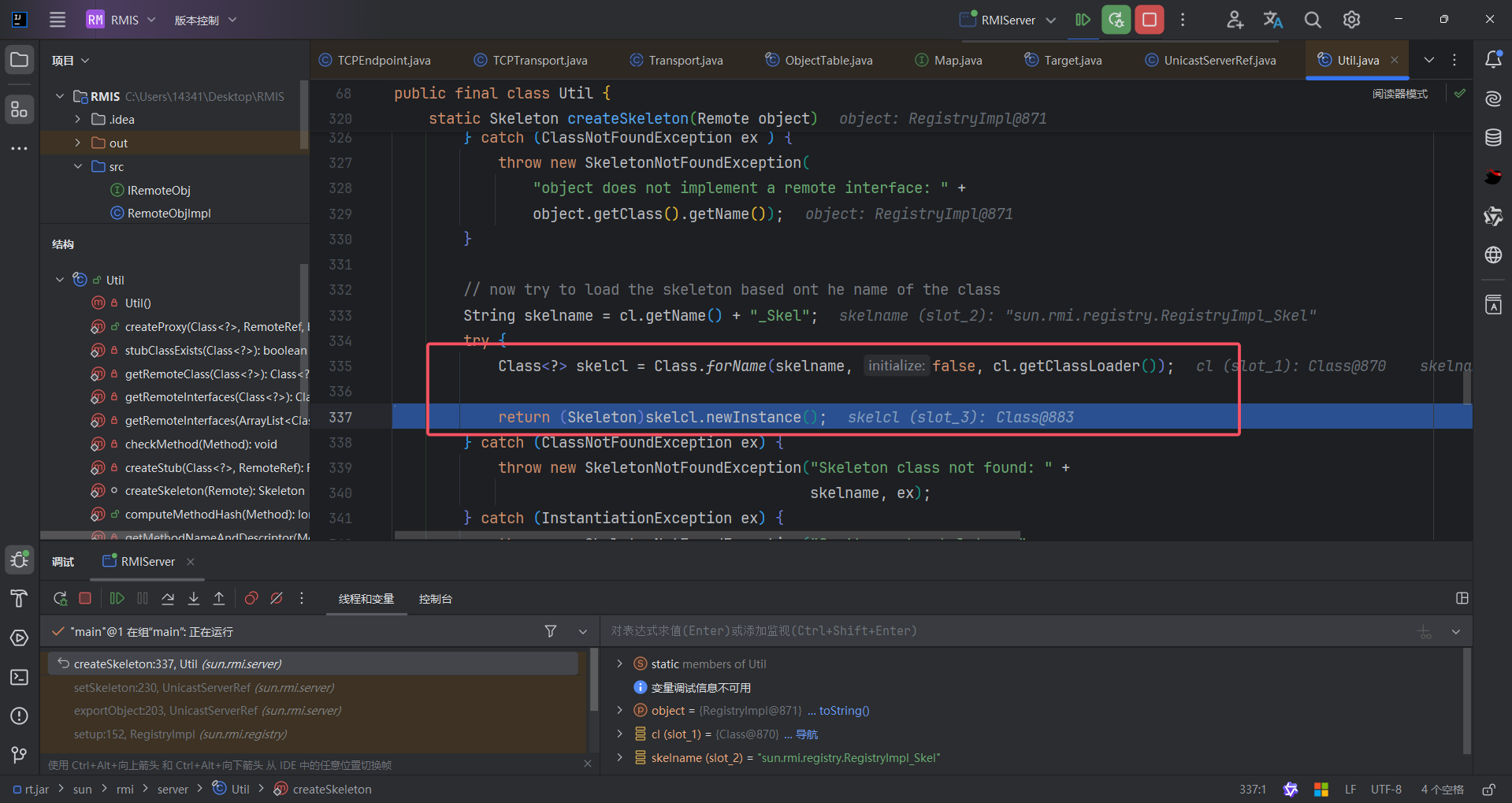Open thread filter funnel
Screen dimensions: 1512x803
click(x=551, y=631)
